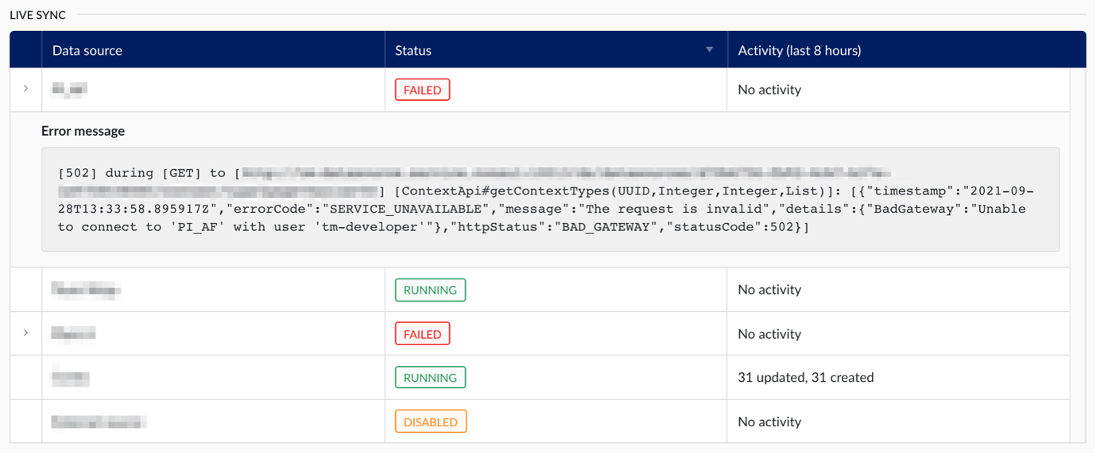Click the LIVE SYNC section title
This screenshot has height=461, width=1100.
tap(38, 14)
